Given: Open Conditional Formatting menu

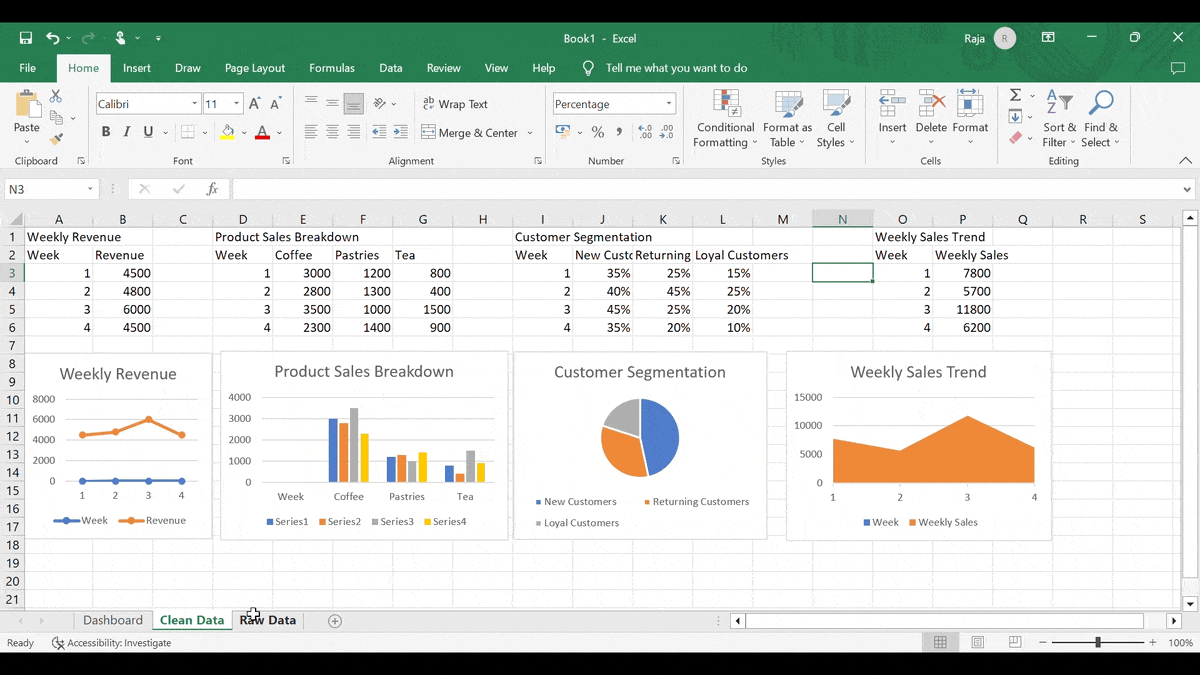Looking at the screenshot, I should click(x=725, y=120).
